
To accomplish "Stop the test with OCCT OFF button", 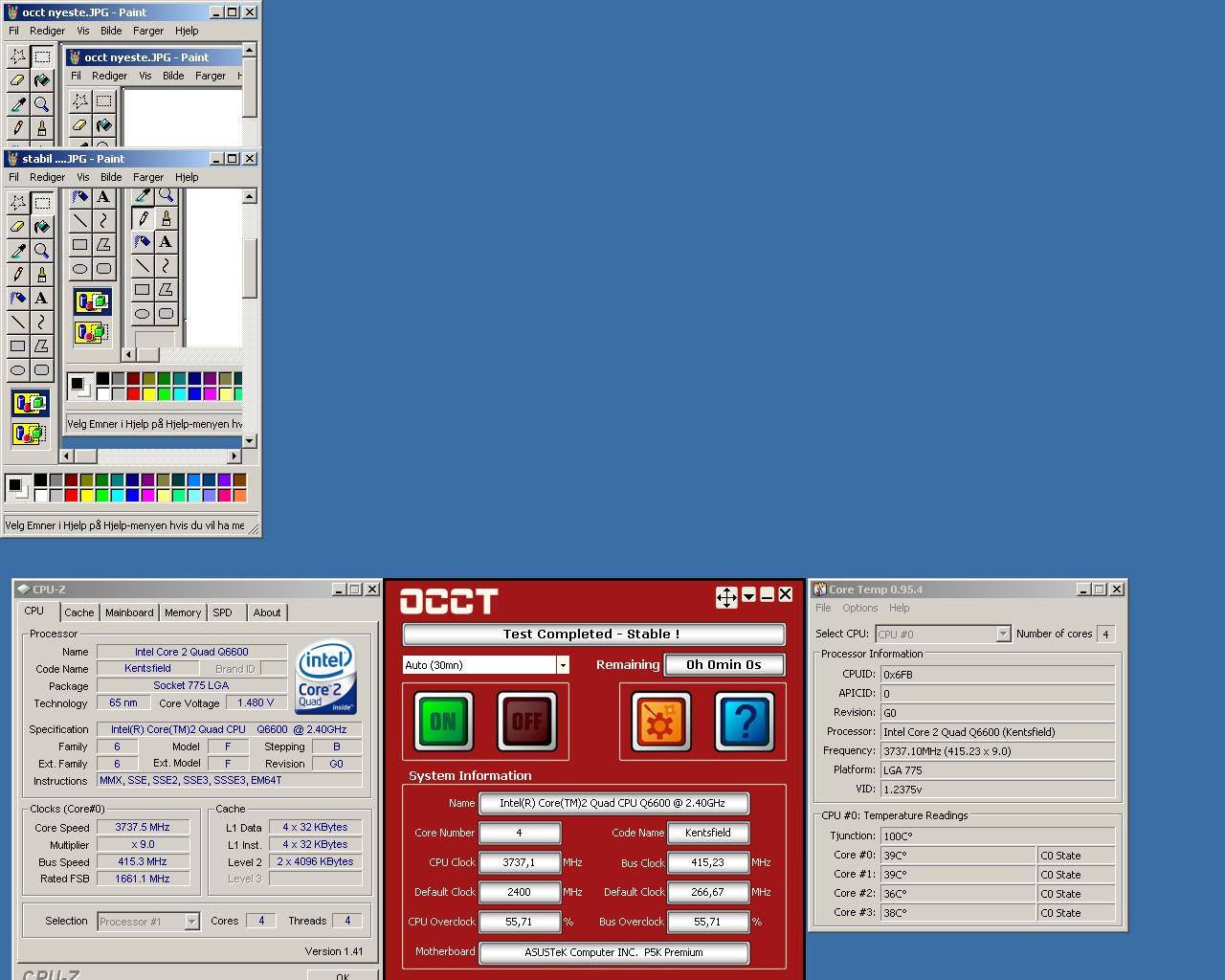I will 526,721.
